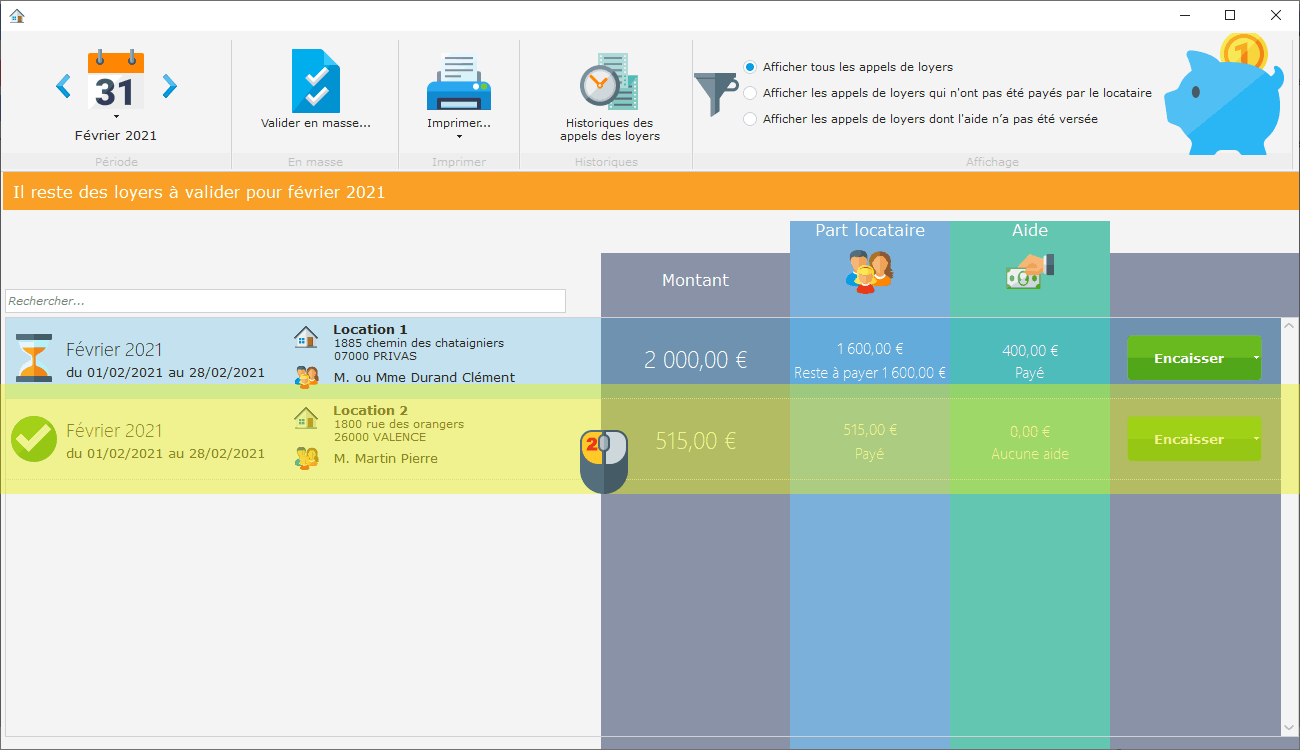Select filter for aide non versée
This screenshot has width=1300, height=750.
(750, 119)
